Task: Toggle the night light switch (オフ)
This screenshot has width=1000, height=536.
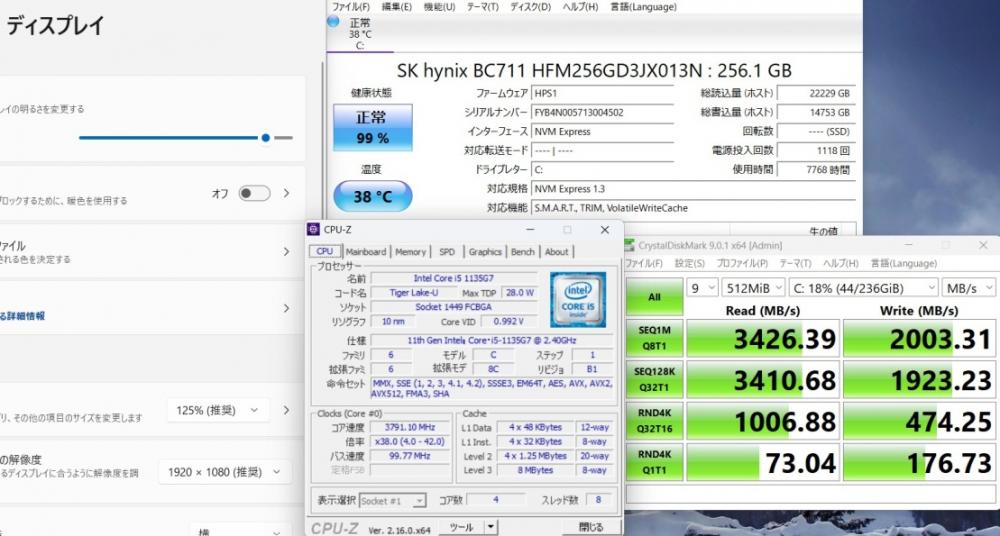Action: click(254, 193)
